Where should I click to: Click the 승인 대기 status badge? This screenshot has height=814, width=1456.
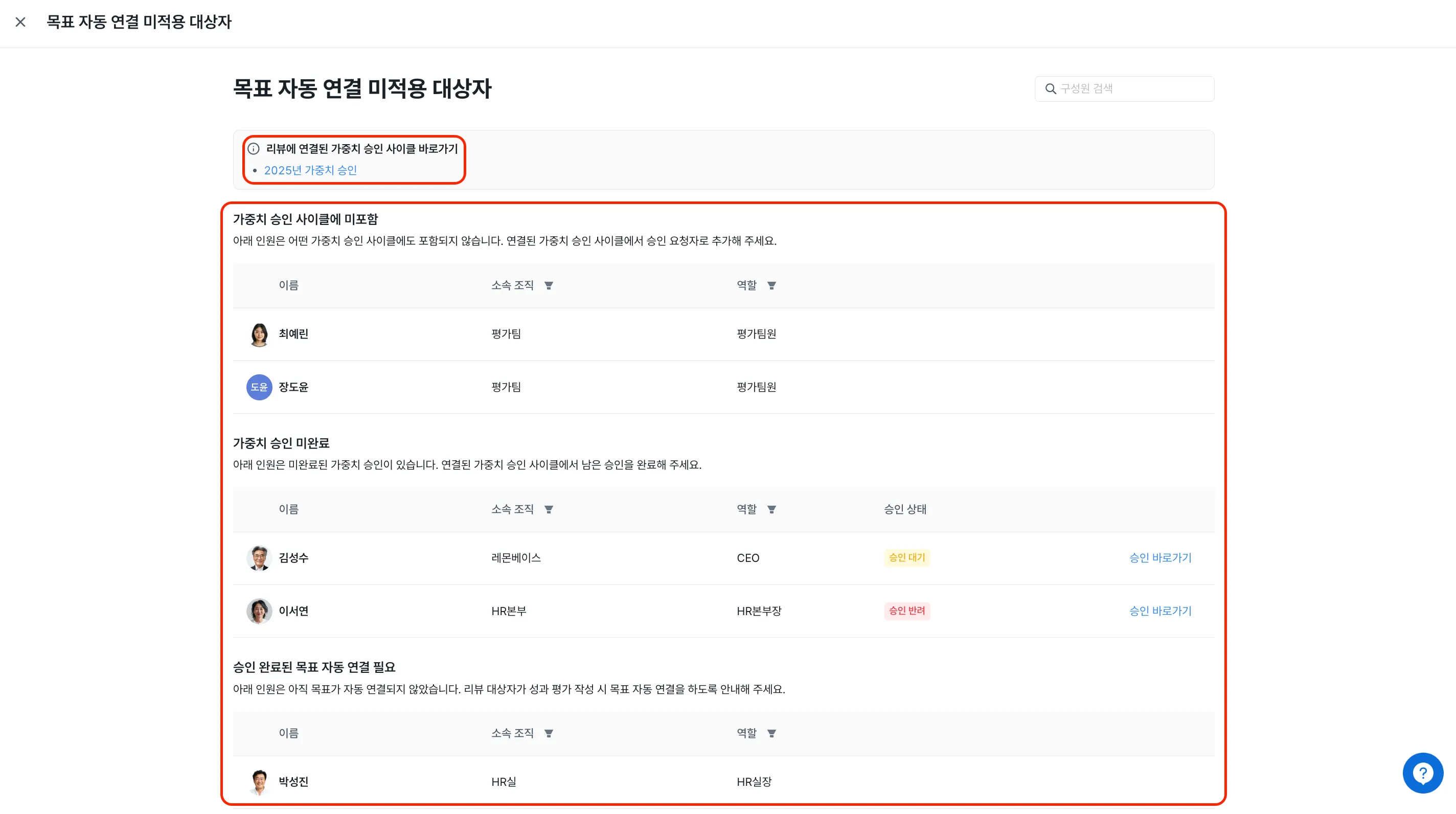[x=906, y=558]
